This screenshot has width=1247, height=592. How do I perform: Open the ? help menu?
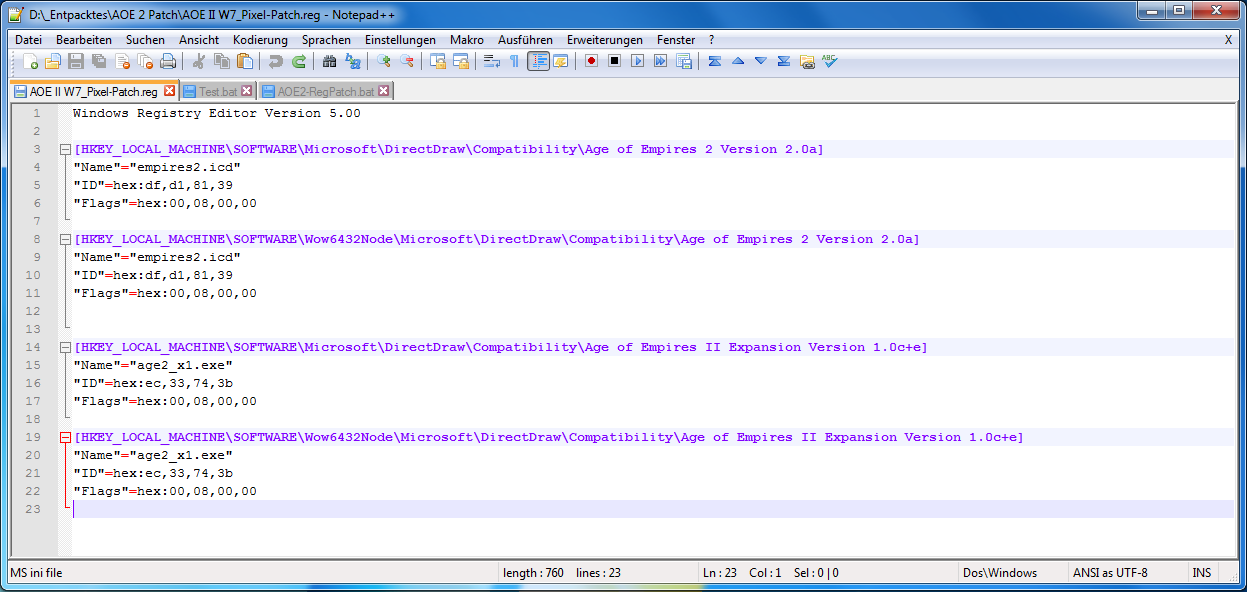point(711,40)
